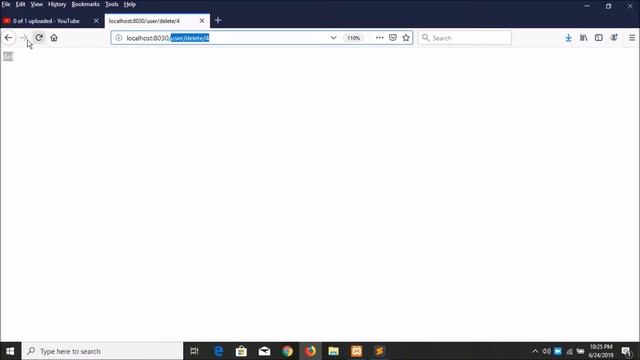Open the Library menu
This screenshot has height=360, width=640.
[584, 38]
